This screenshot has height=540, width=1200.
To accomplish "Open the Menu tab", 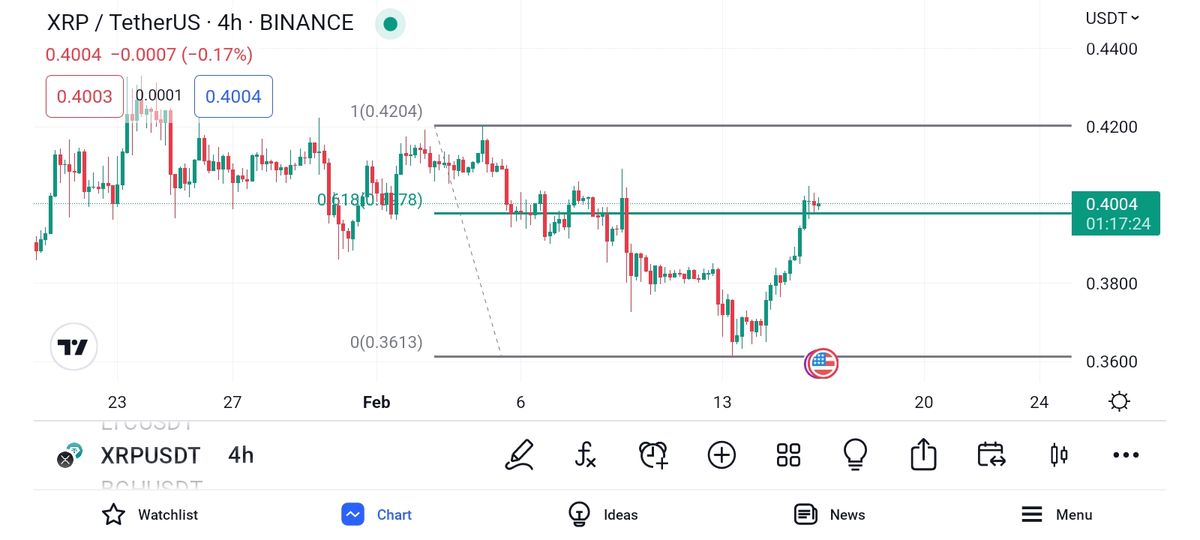I will [1056, 515].
